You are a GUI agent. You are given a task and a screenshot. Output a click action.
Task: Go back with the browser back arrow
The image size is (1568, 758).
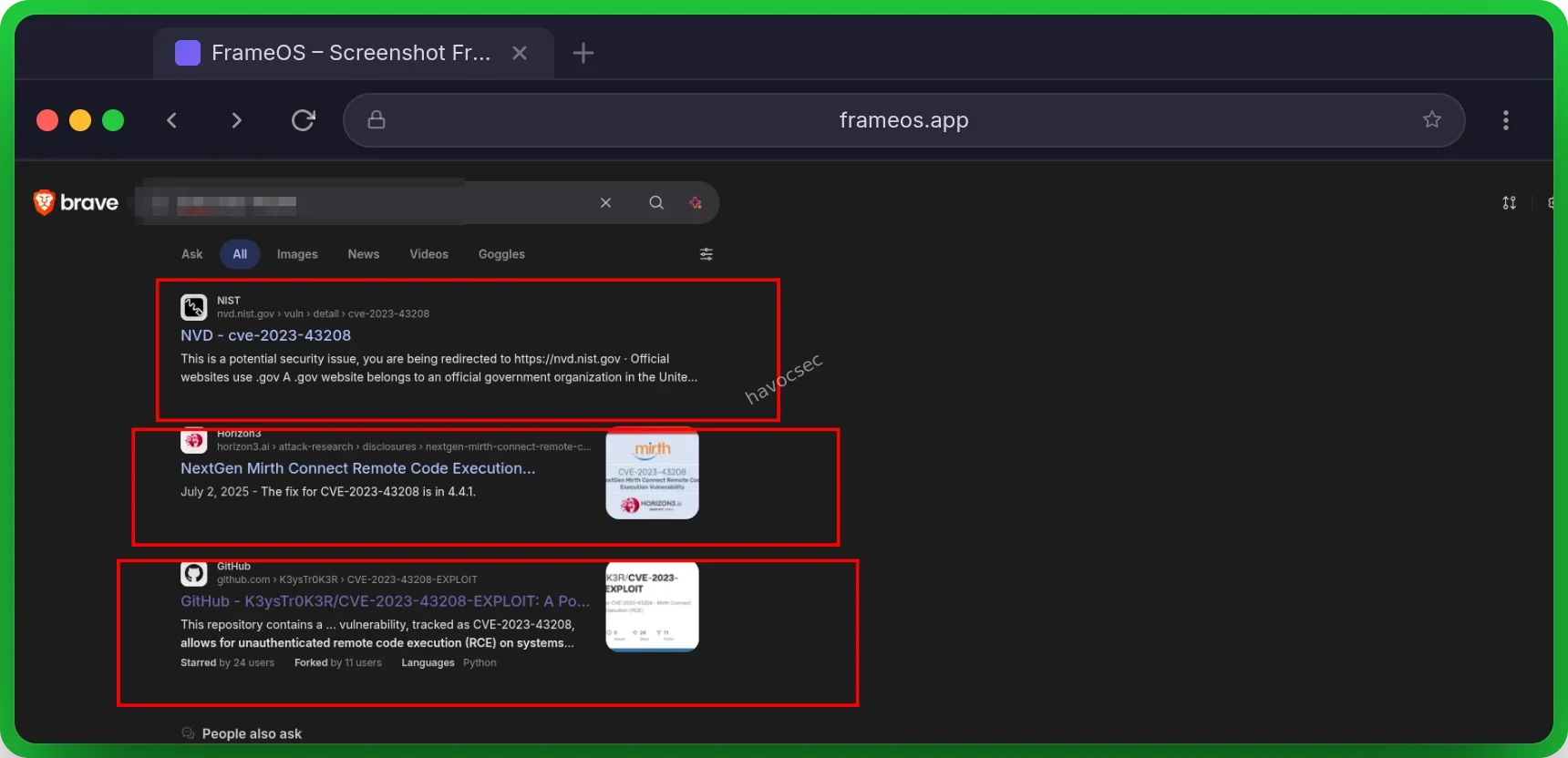coord(171,120)
